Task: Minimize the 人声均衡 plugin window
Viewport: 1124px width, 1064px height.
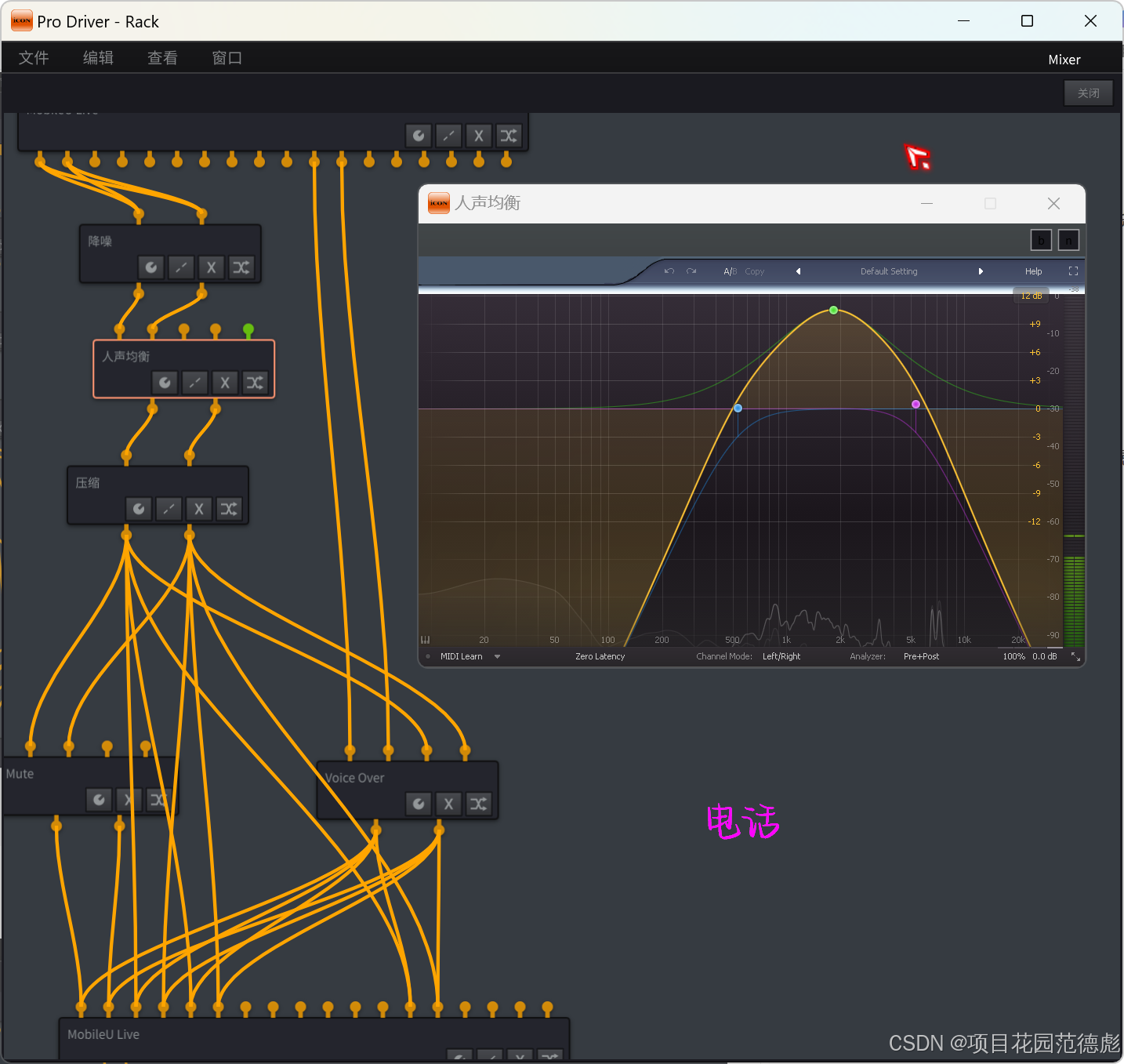Action: click(x=926, y=204)
